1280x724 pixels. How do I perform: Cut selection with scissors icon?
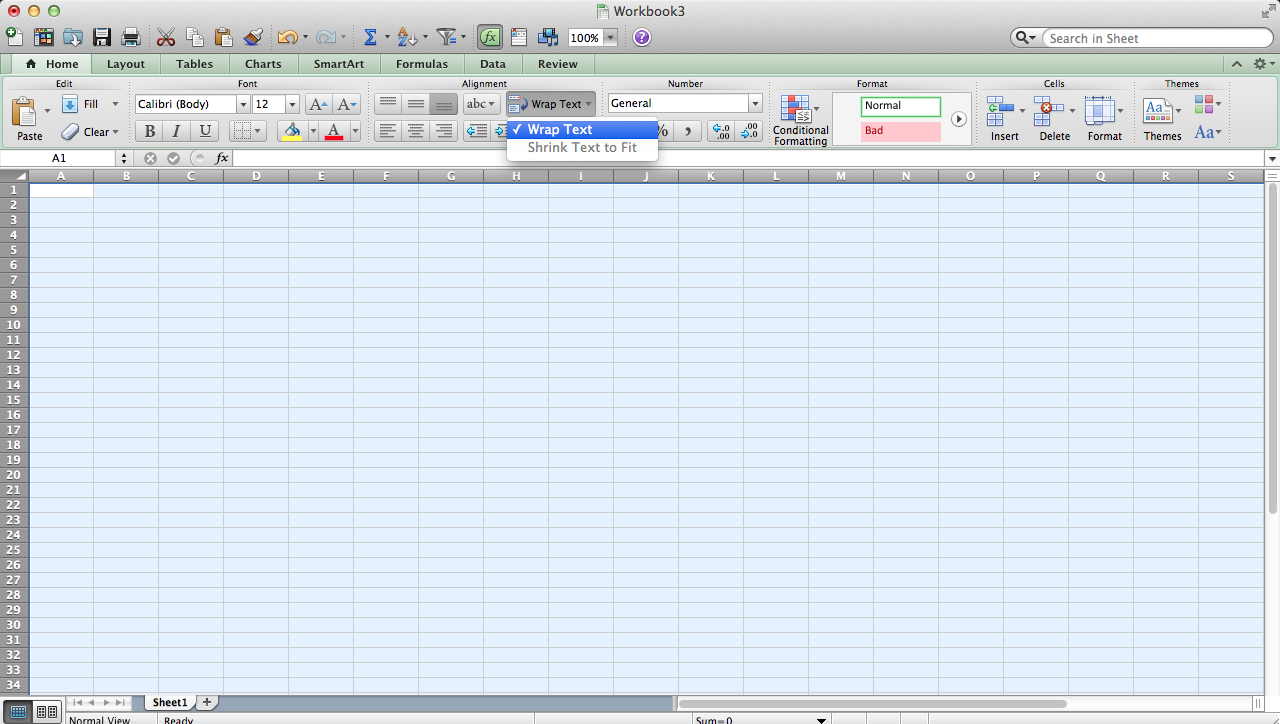pyautogui.click(x=166, y=37)
